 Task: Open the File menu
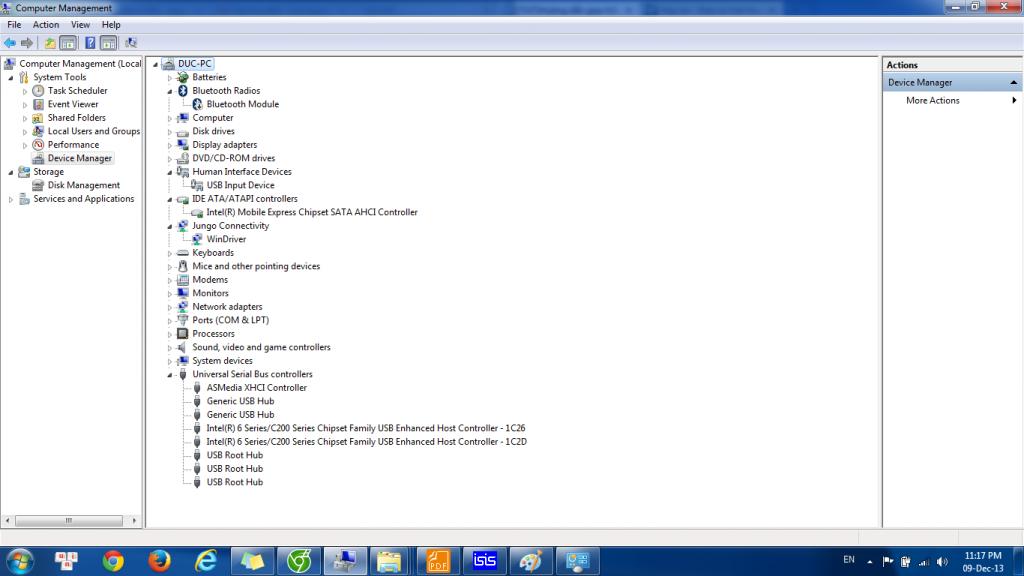14,25
